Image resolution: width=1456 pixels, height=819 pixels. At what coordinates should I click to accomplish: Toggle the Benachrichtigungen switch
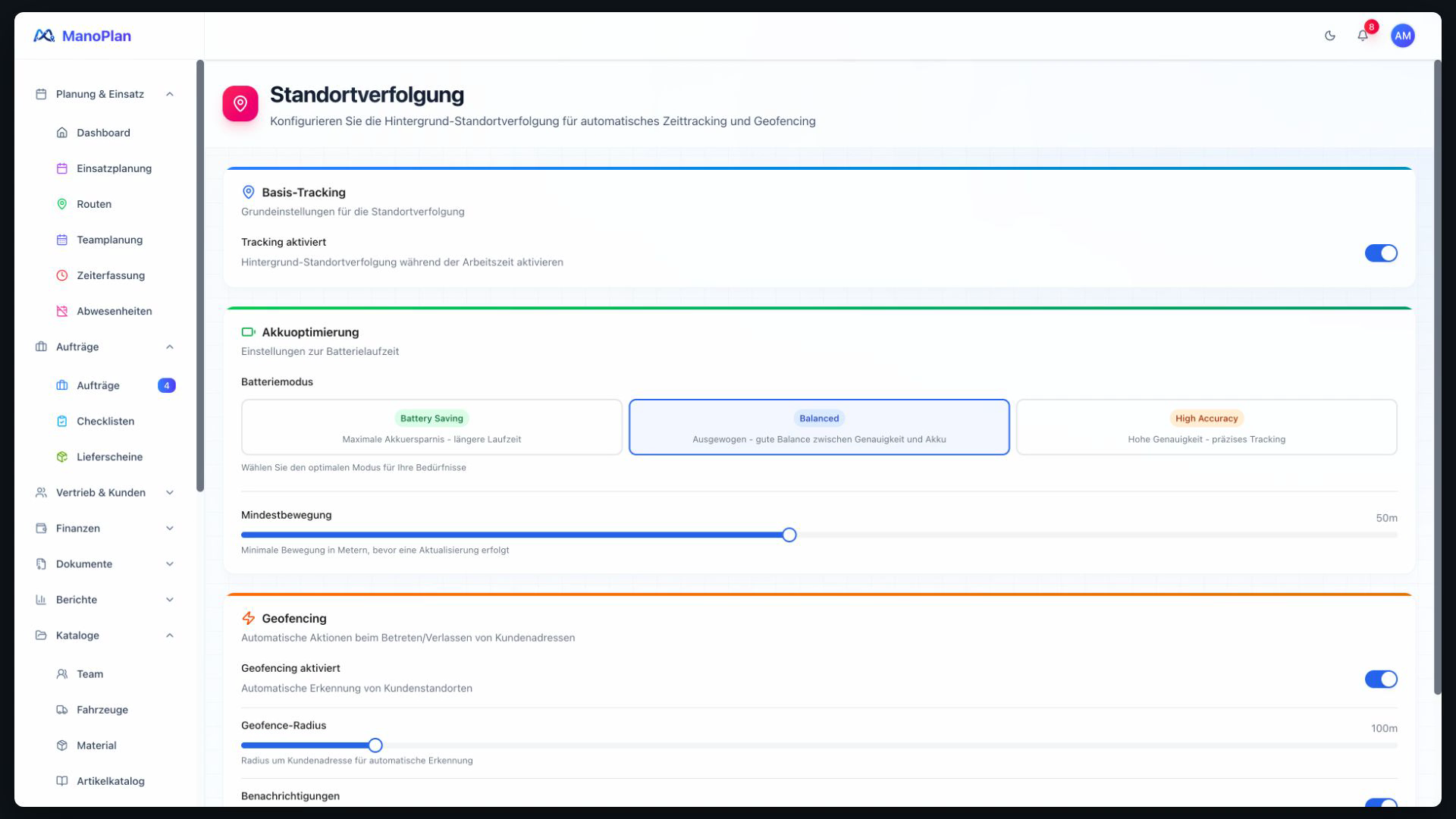(x=1381, y=803)
